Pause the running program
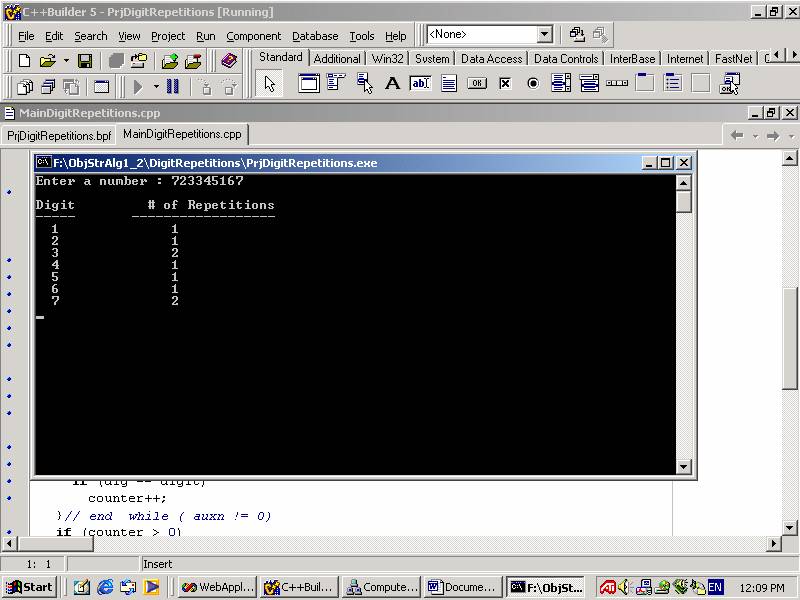 coord(173,87)
